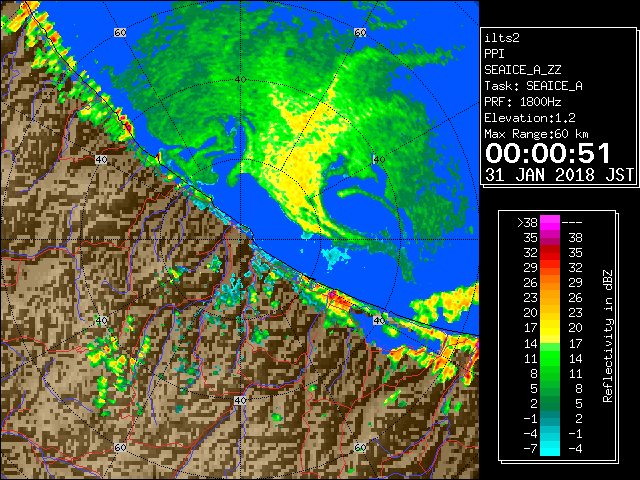The width and height of the screenshot is (640, 480).
Task: Click the Max Range:60 km text
Action: pyautogui.click(x=537, y=134)
